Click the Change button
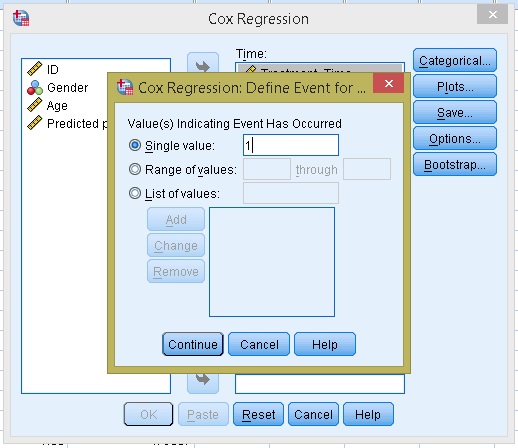The height and width of the screenshot is (448, 518). point(176,245)
